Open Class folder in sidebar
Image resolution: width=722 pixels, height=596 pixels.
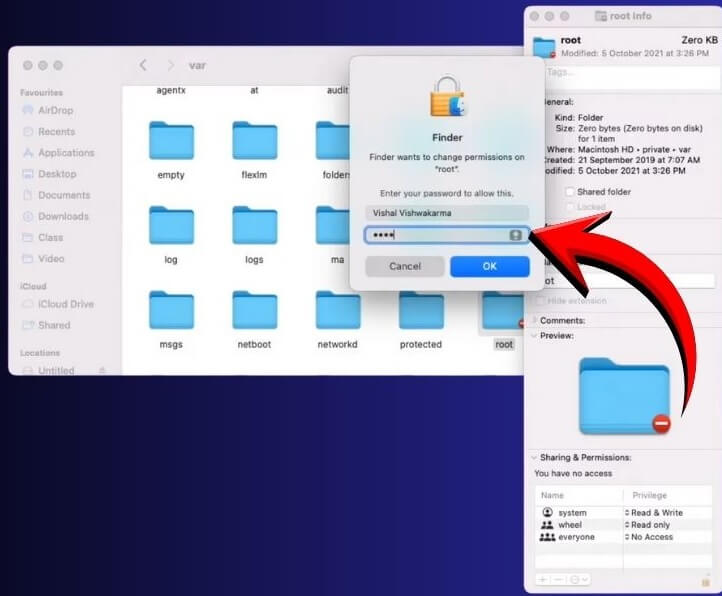click(50, 237)
